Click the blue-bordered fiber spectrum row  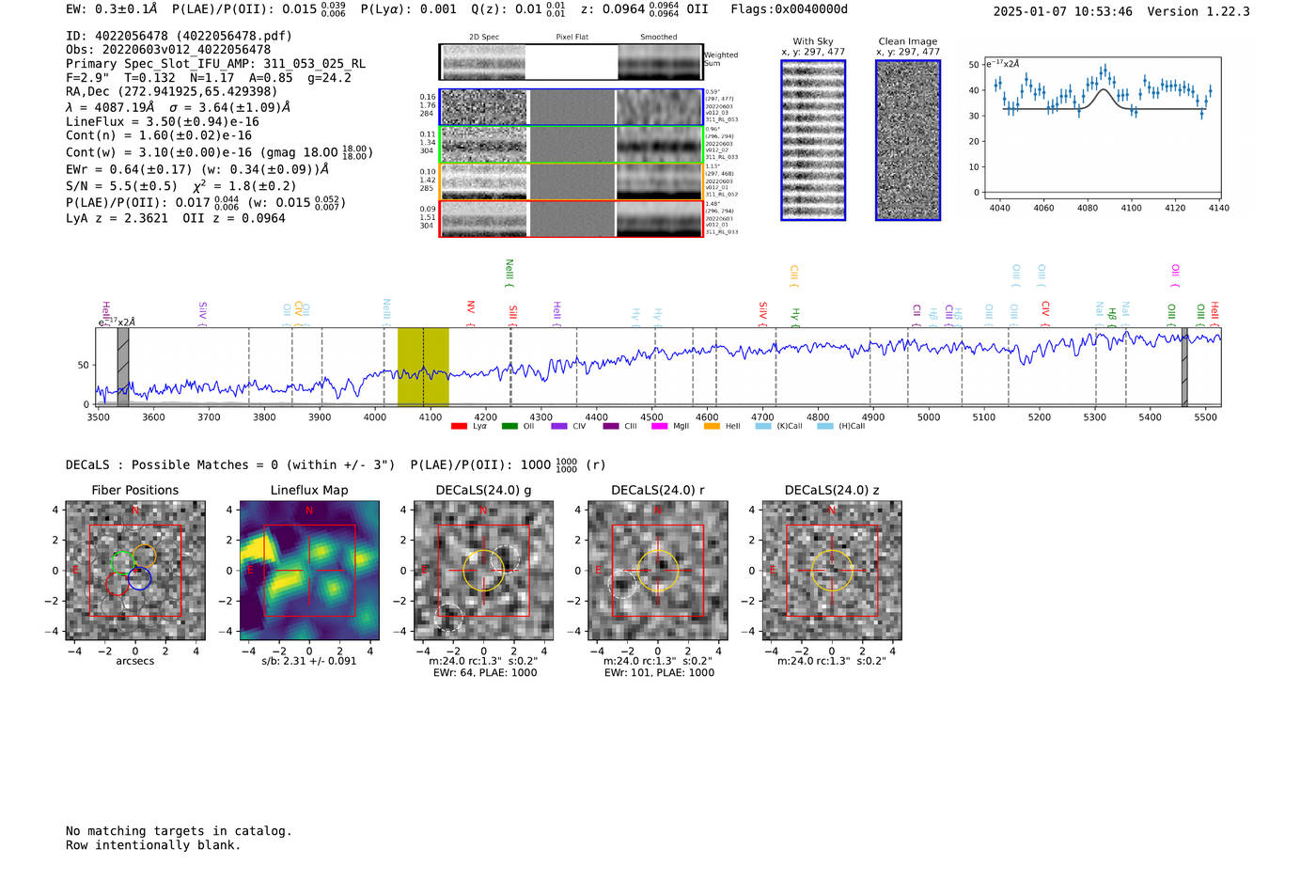pos(571,107)
